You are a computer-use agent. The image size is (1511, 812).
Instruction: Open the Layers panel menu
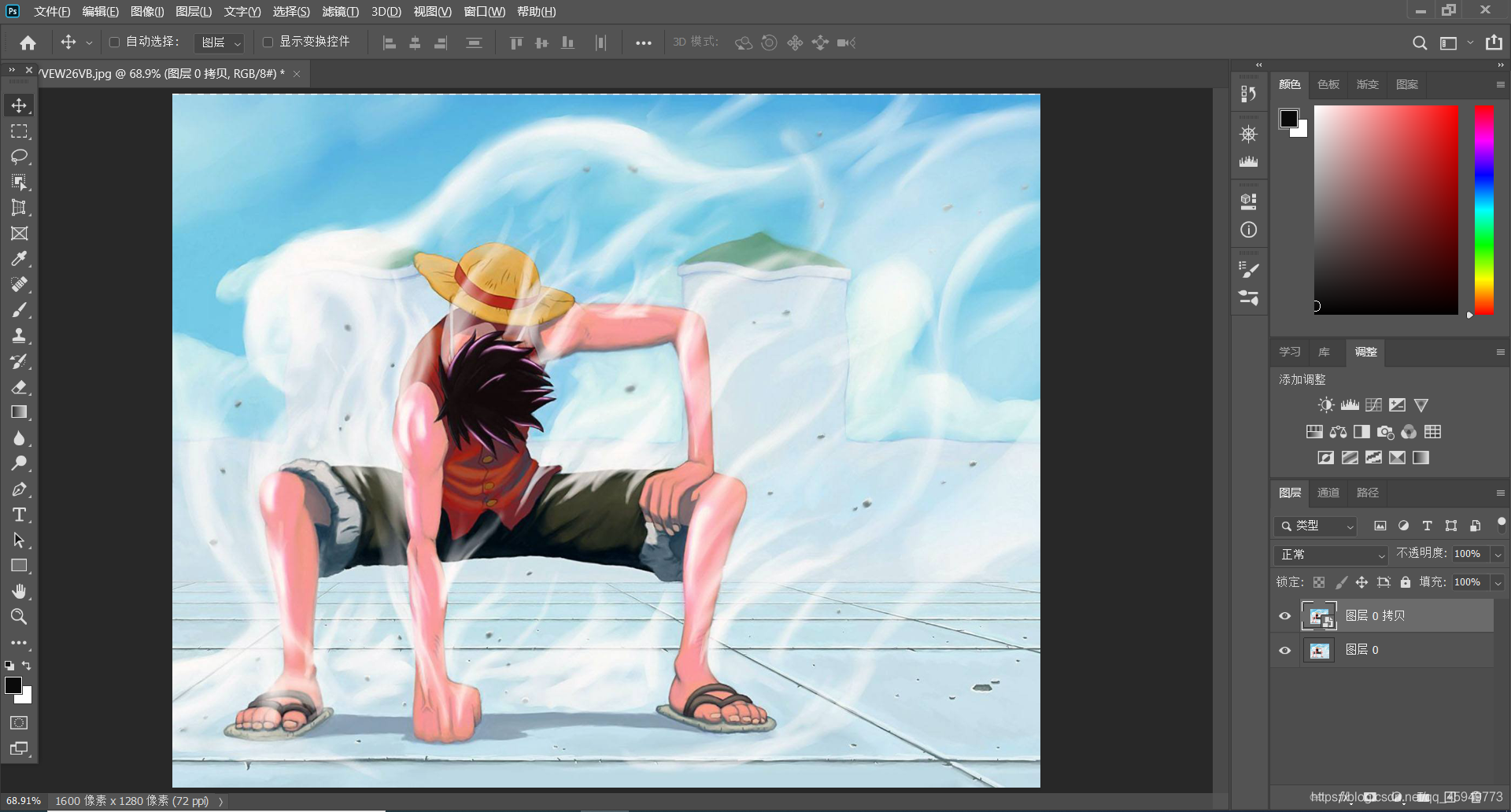click(1500, 493)
